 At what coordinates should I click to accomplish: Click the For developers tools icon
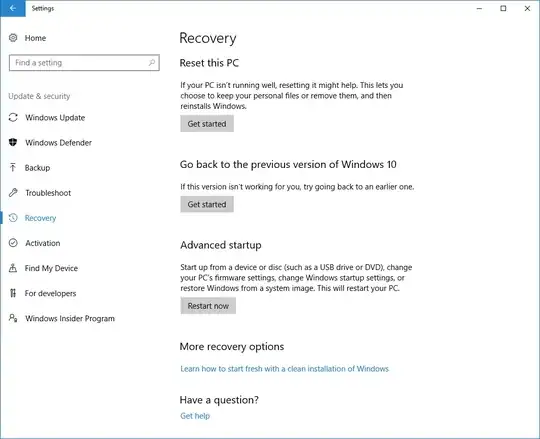tap(13, 293)
